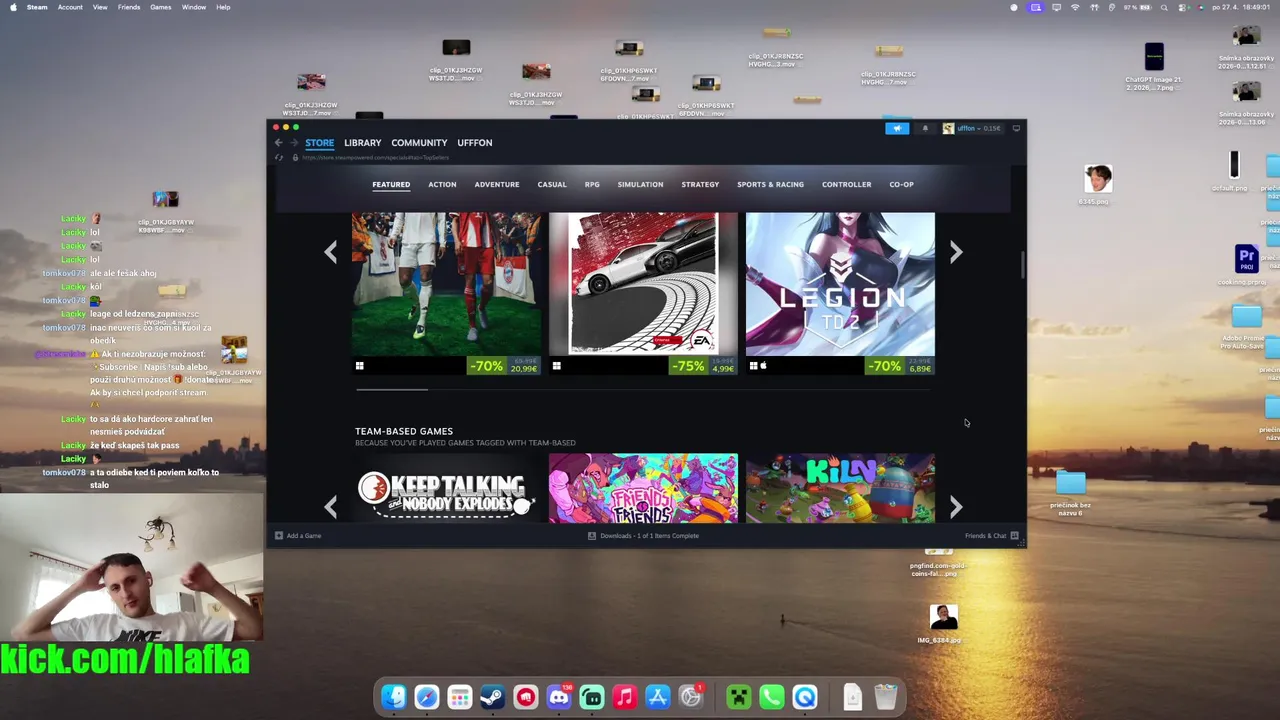The image size is (1280, 720).
Task: Switch to the LIBRARY tab
Action: [362, 143]
